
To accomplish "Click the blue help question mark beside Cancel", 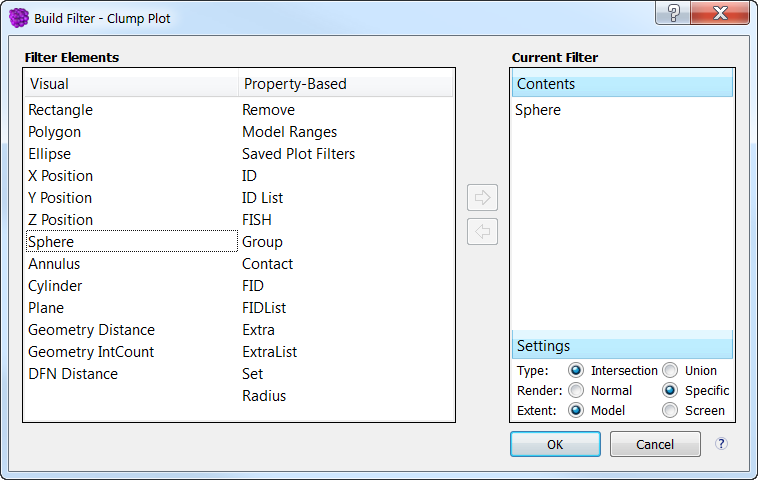I will [721, 444].
